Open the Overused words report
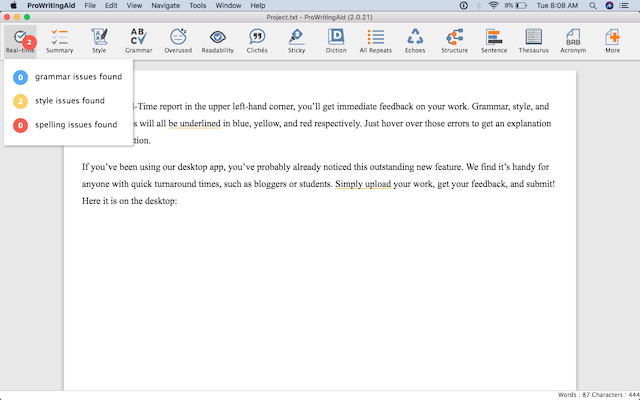Screen dimensions: 640x400 tap(178, 41)
